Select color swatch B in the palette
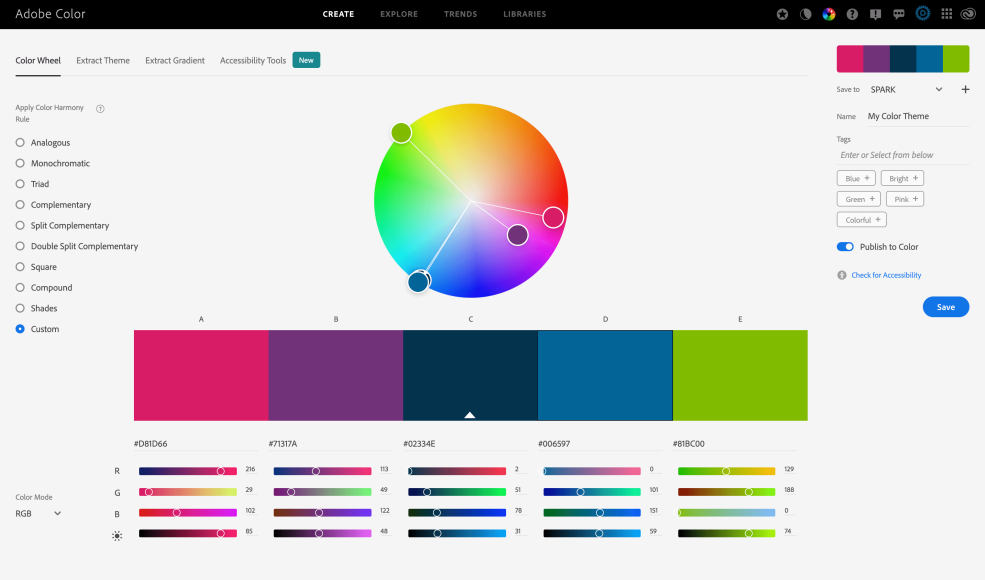The height and width of the screenshot is (580, 985). pyautogui.click(x=336, y=375)
